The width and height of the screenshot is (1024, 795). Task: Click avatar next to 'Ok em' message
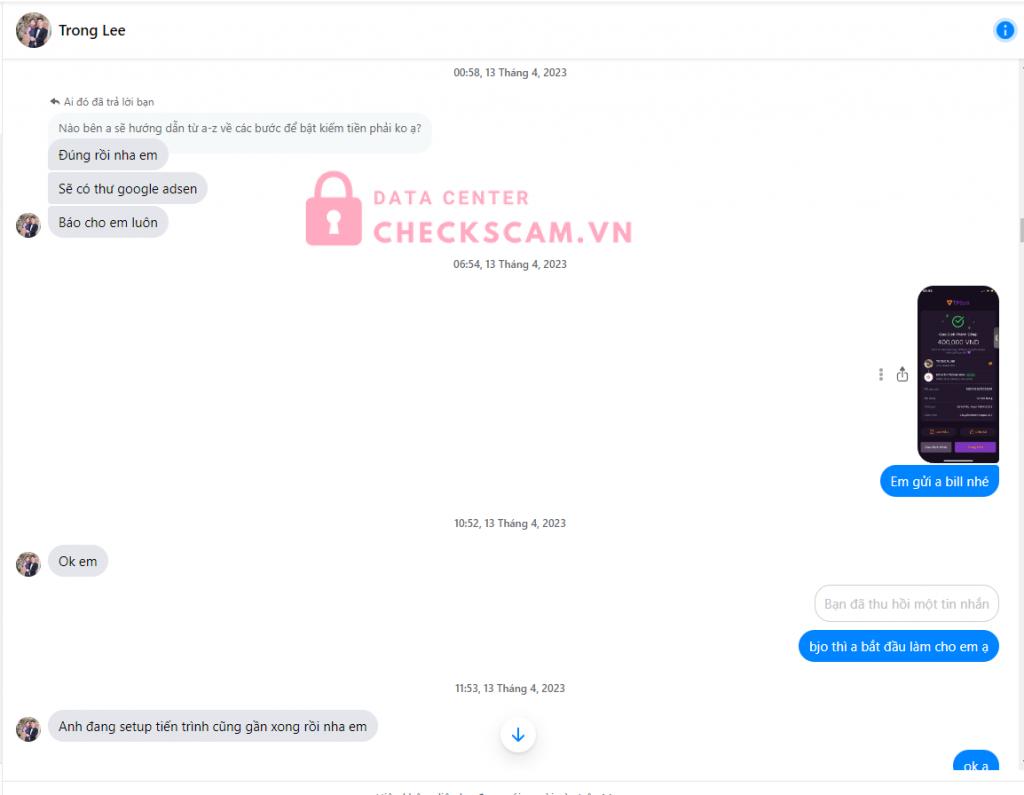pyautogui.click(x=28, y=564)
